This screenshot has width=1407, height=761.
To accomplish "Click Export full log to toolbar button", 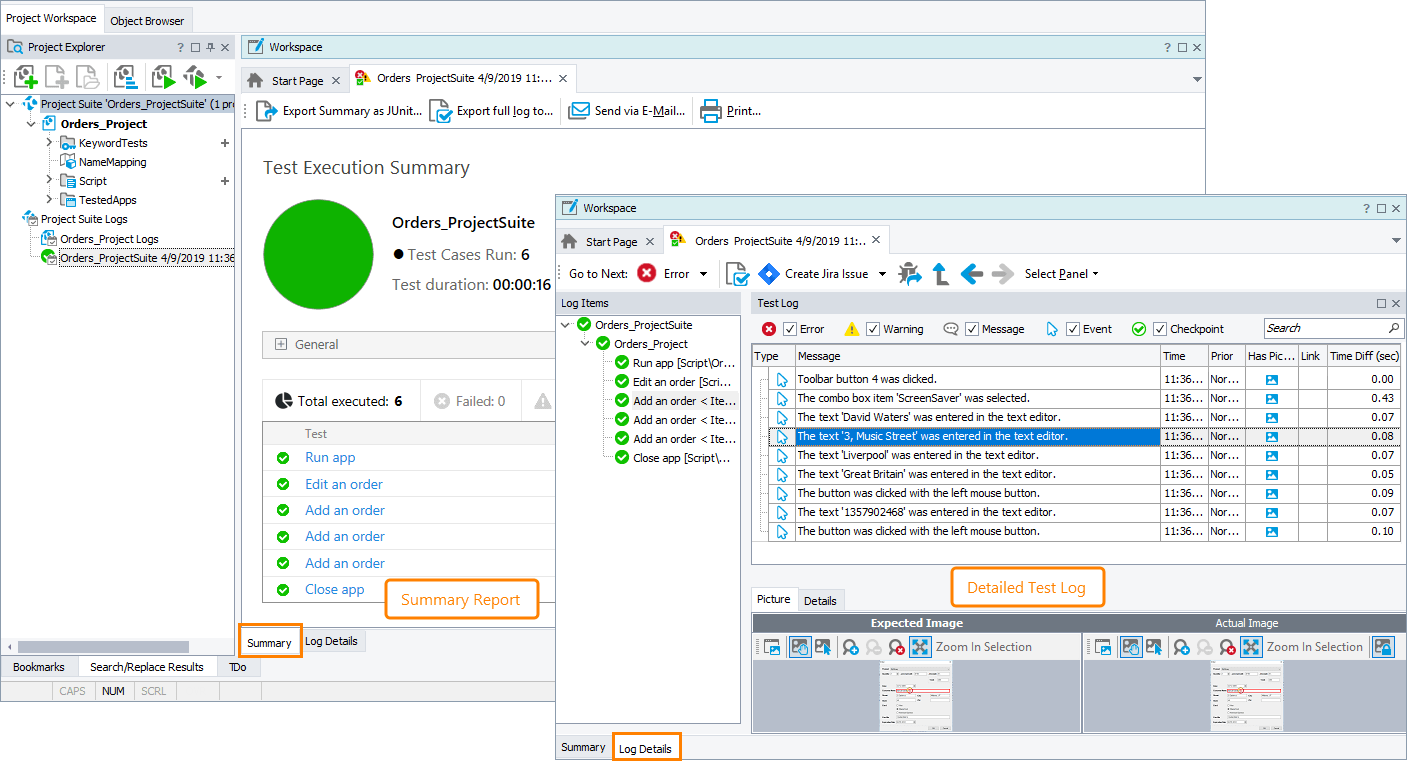I will [491, 111].
